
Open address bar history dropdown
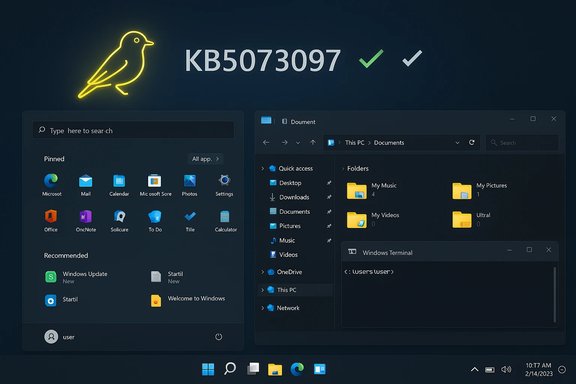457,143
